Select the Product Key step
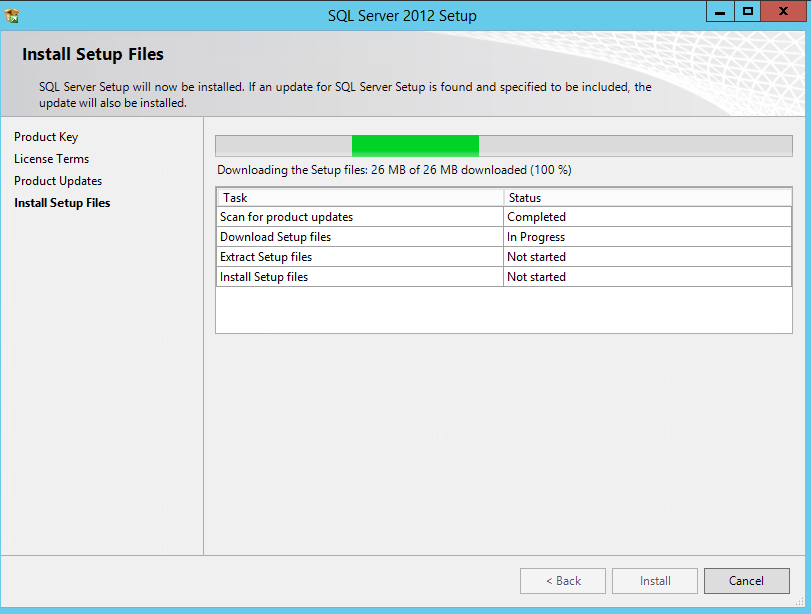The width and height of the screenshot is (811, 614). tap(46, 137)
